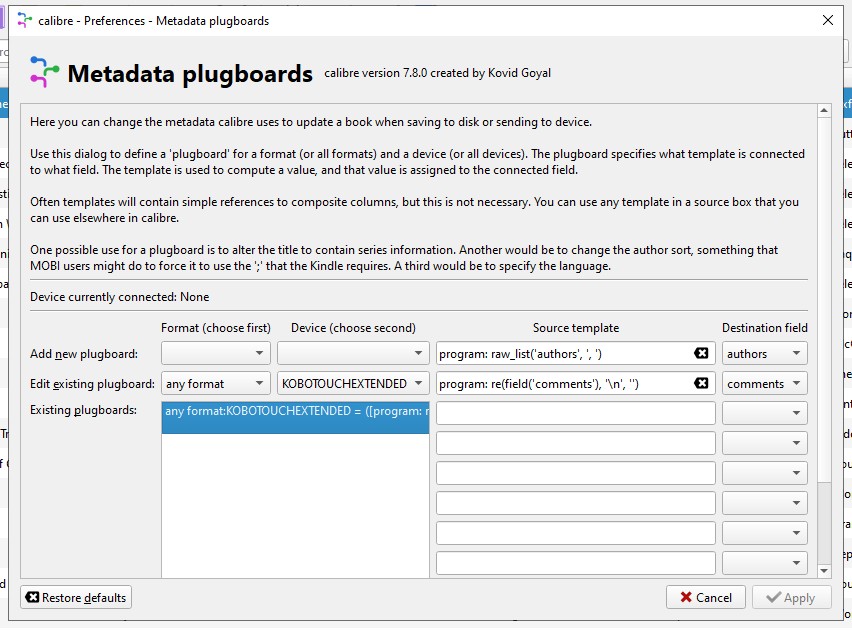Open the 'authors' destination field dropdown
The image size is (852, 631).
(x=765, y=353)
